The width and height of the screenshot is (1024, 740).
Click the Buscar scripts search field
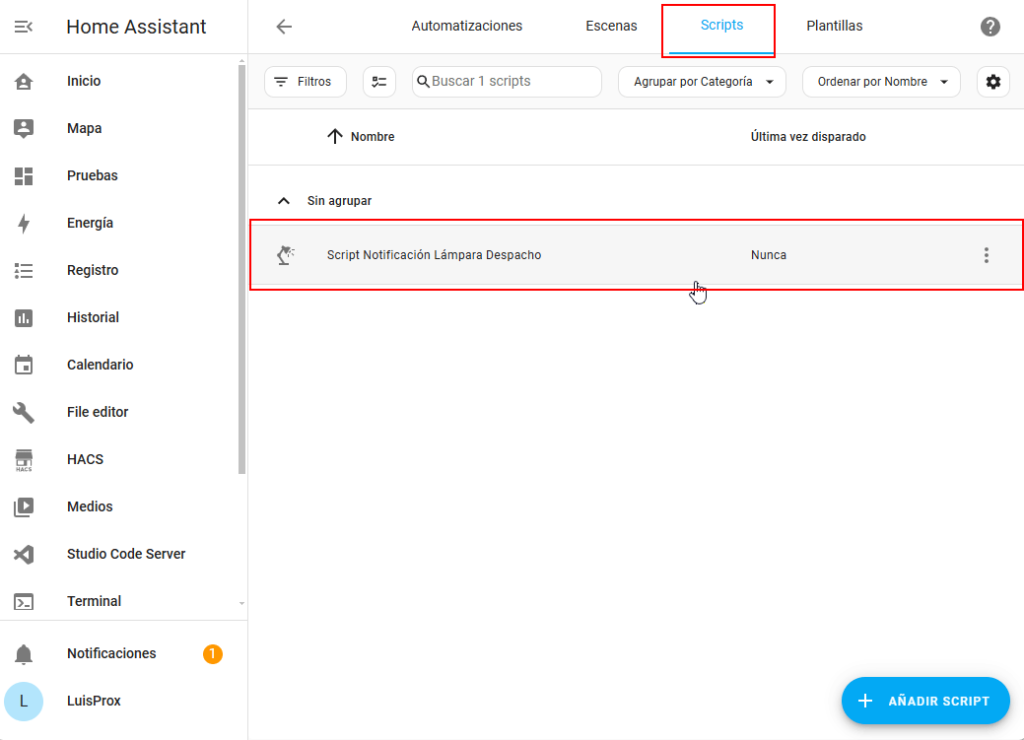(512, 82)
